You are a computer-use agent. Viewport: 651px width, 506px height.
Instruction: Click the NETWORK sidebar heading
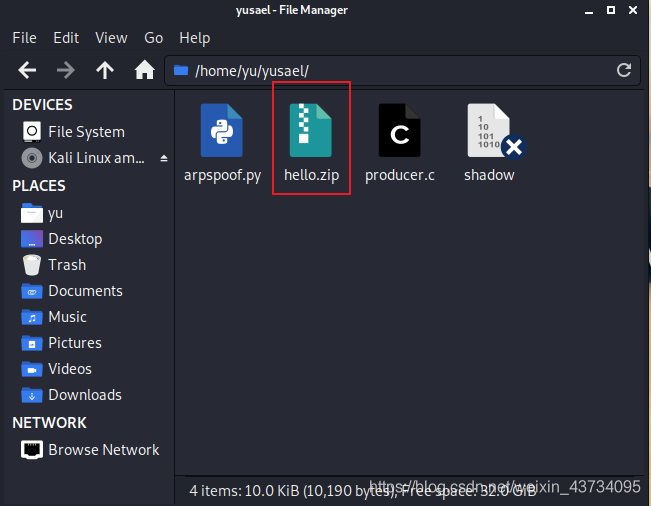click(49, 423)
